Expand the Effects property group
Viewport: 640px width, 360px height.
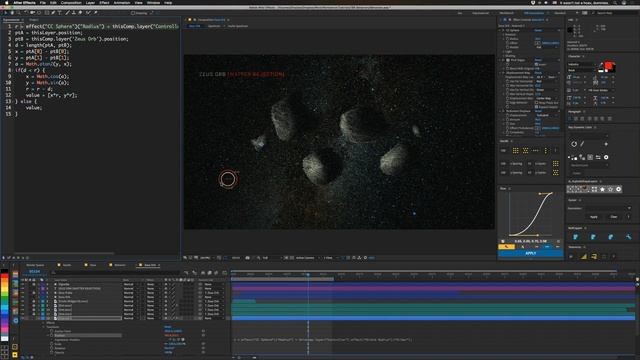[44, 322]
